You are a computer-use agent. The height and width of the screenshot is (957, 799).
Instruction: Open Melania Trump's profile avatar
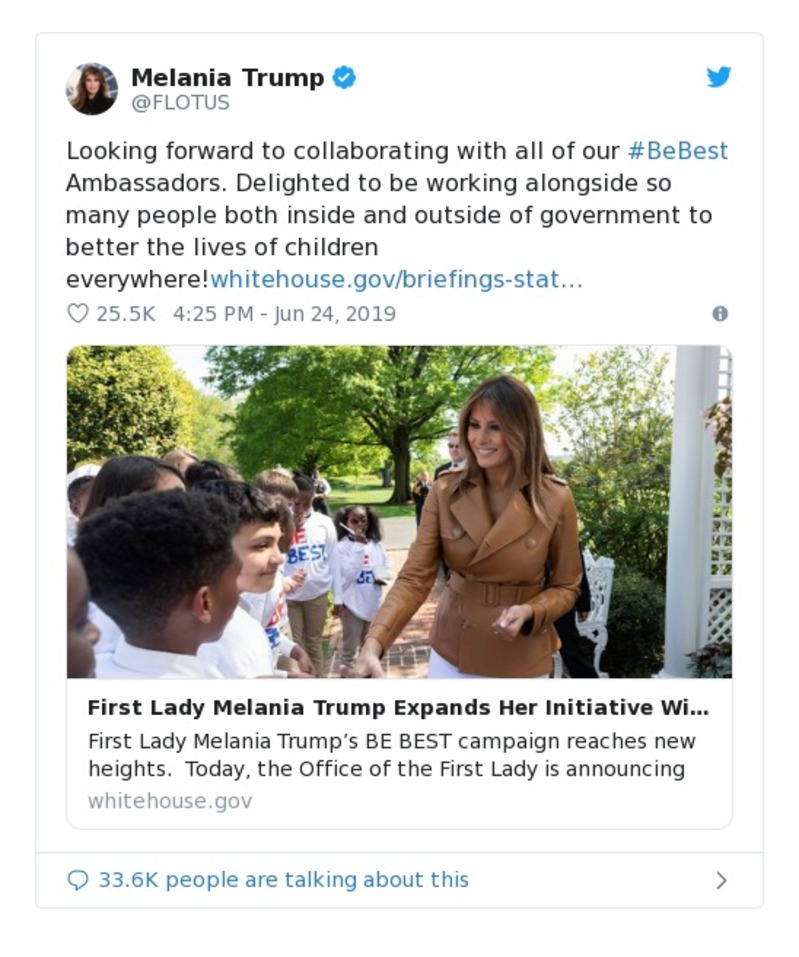click(92, 89)
